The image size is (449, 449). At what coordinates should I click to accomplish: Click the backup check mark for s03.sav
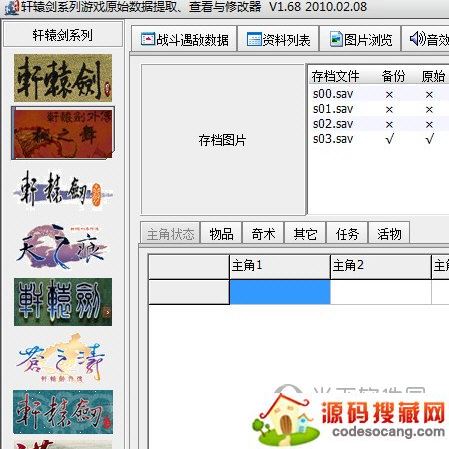tap(389, 139)
